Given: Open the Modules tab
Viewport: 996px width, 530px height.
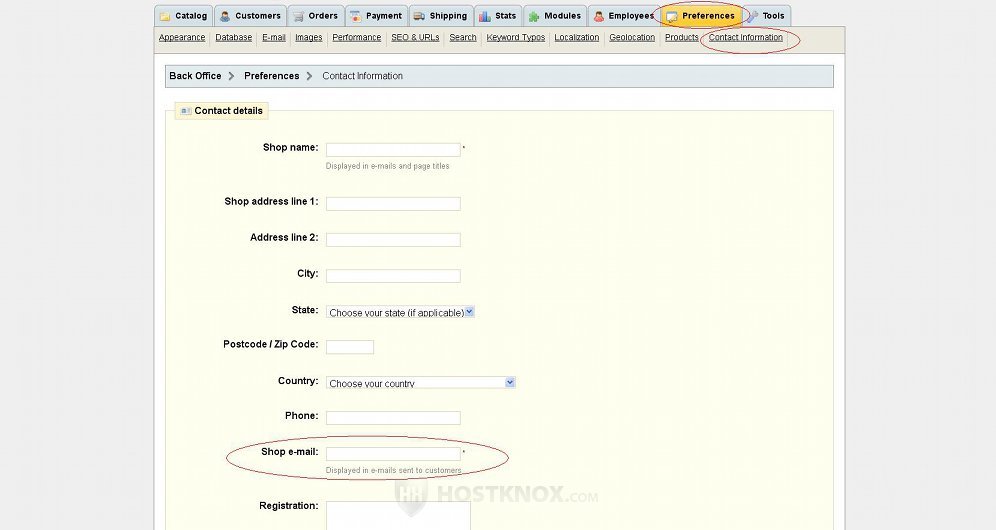Looking at the screenshot, I should coord(555,16).
